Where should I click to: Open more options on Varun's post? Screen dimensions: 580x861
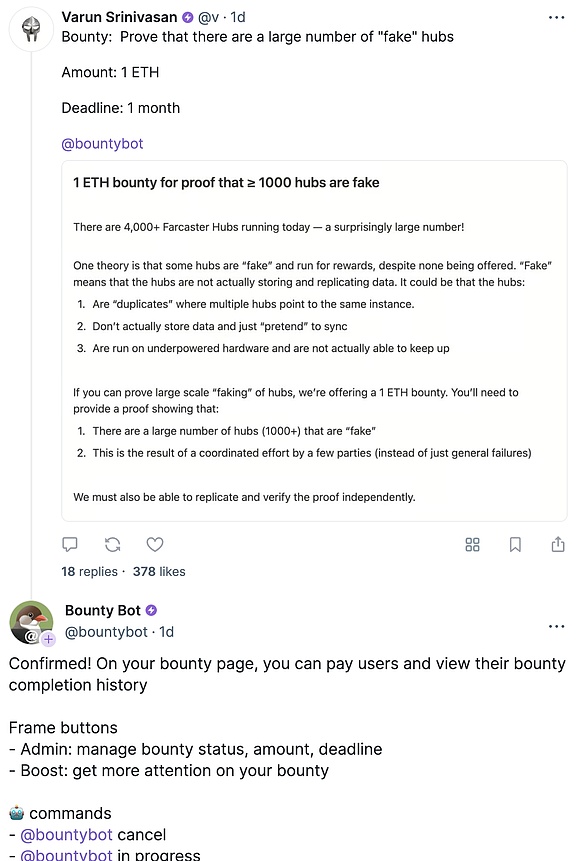[x=556, y=18]
